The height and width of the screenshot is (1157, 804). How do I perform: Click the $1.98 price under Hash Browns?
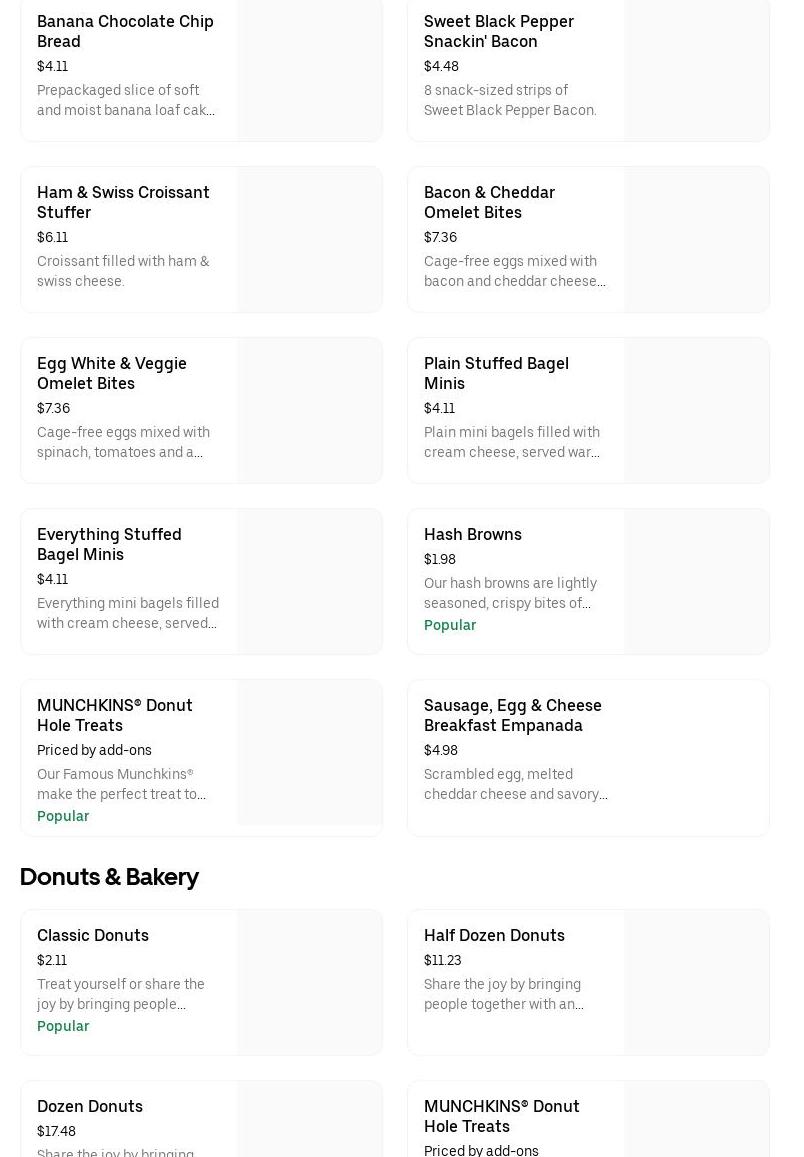coord(440,559)
